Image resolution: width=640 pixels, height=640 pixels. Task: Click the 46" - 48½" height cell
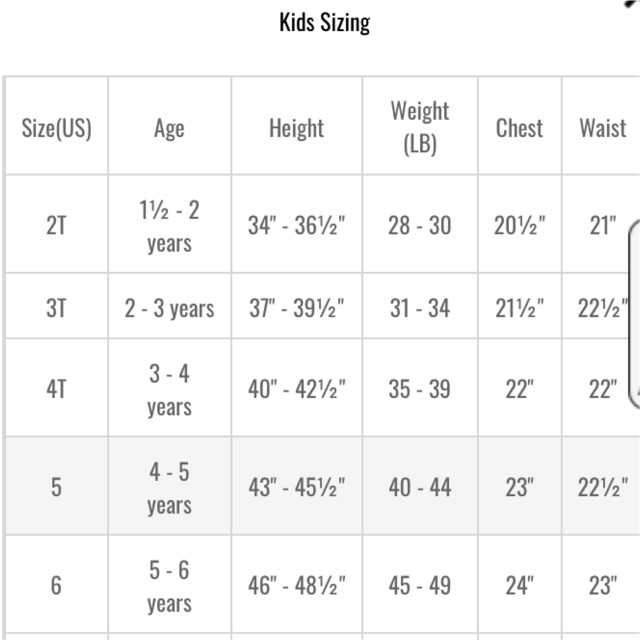pos(296,585)
